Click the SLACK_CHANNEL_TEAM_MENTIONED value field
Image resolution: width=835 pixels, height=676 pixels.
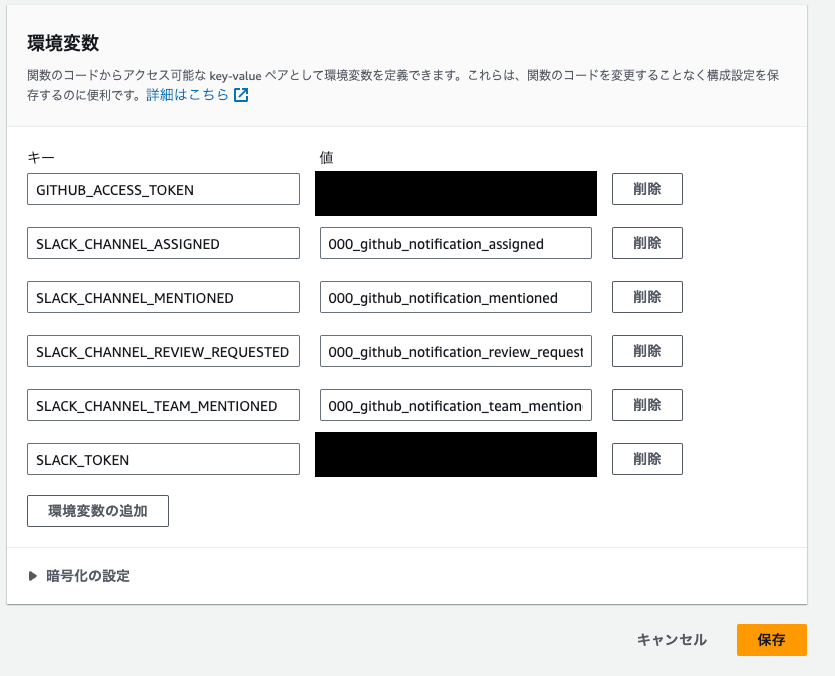[455, 405]
